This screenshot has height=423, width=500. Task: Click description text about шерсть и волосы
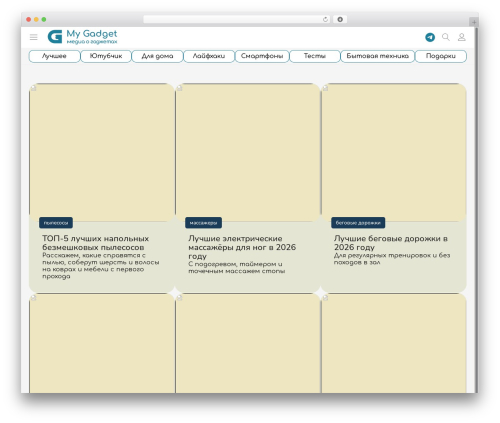[x=101, y=266]
